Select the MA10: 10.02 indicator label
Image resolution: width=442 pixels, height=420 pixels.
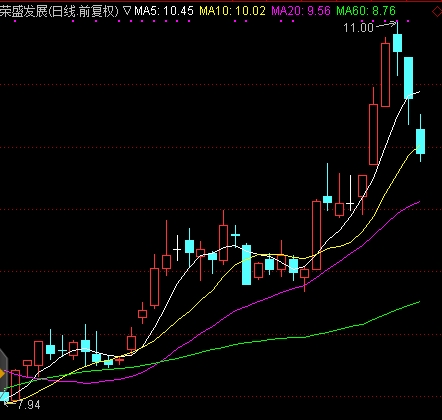click(x=232, y=11)
